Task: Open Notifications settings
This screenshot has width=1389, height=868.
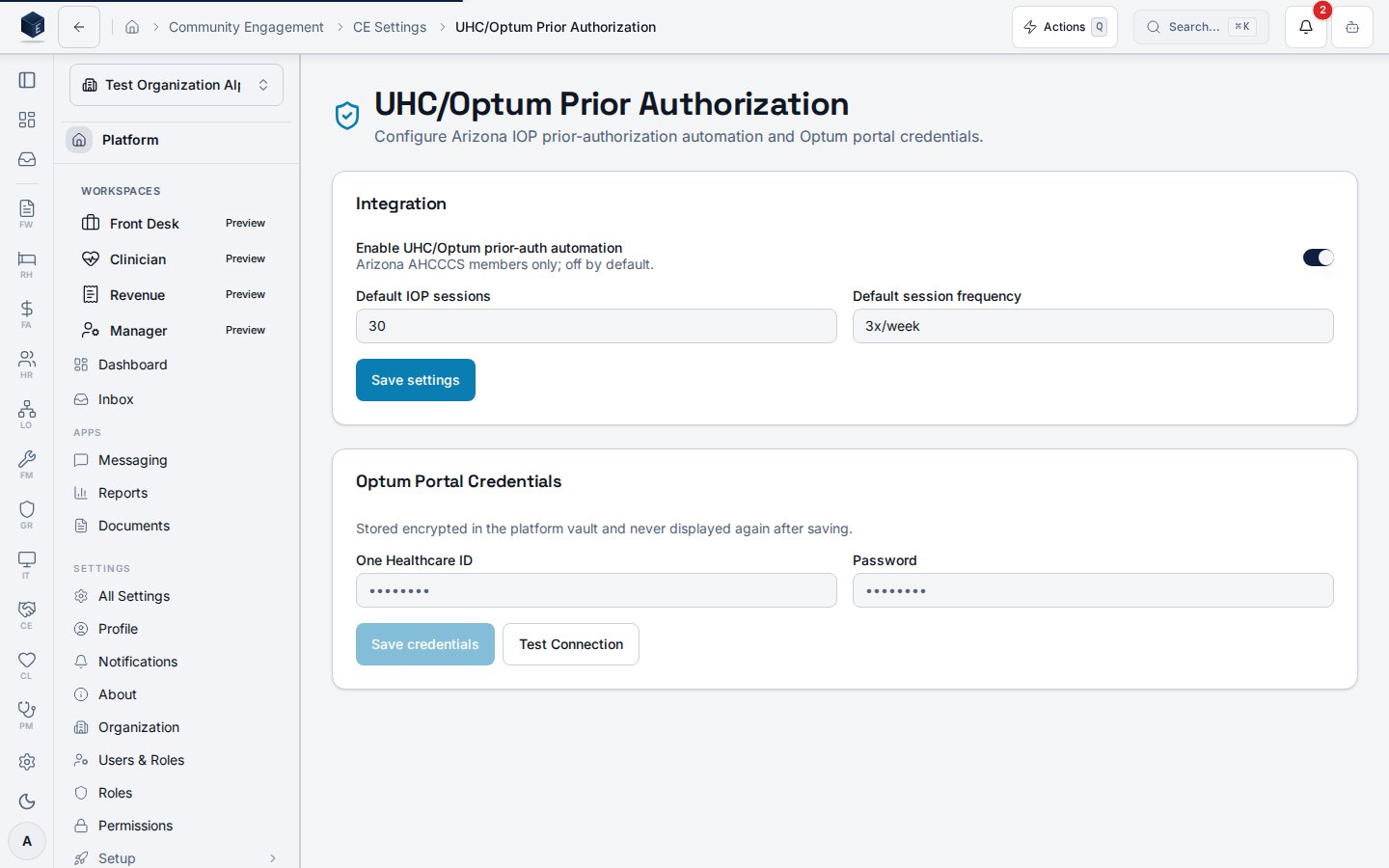Action: click(177, 662)
